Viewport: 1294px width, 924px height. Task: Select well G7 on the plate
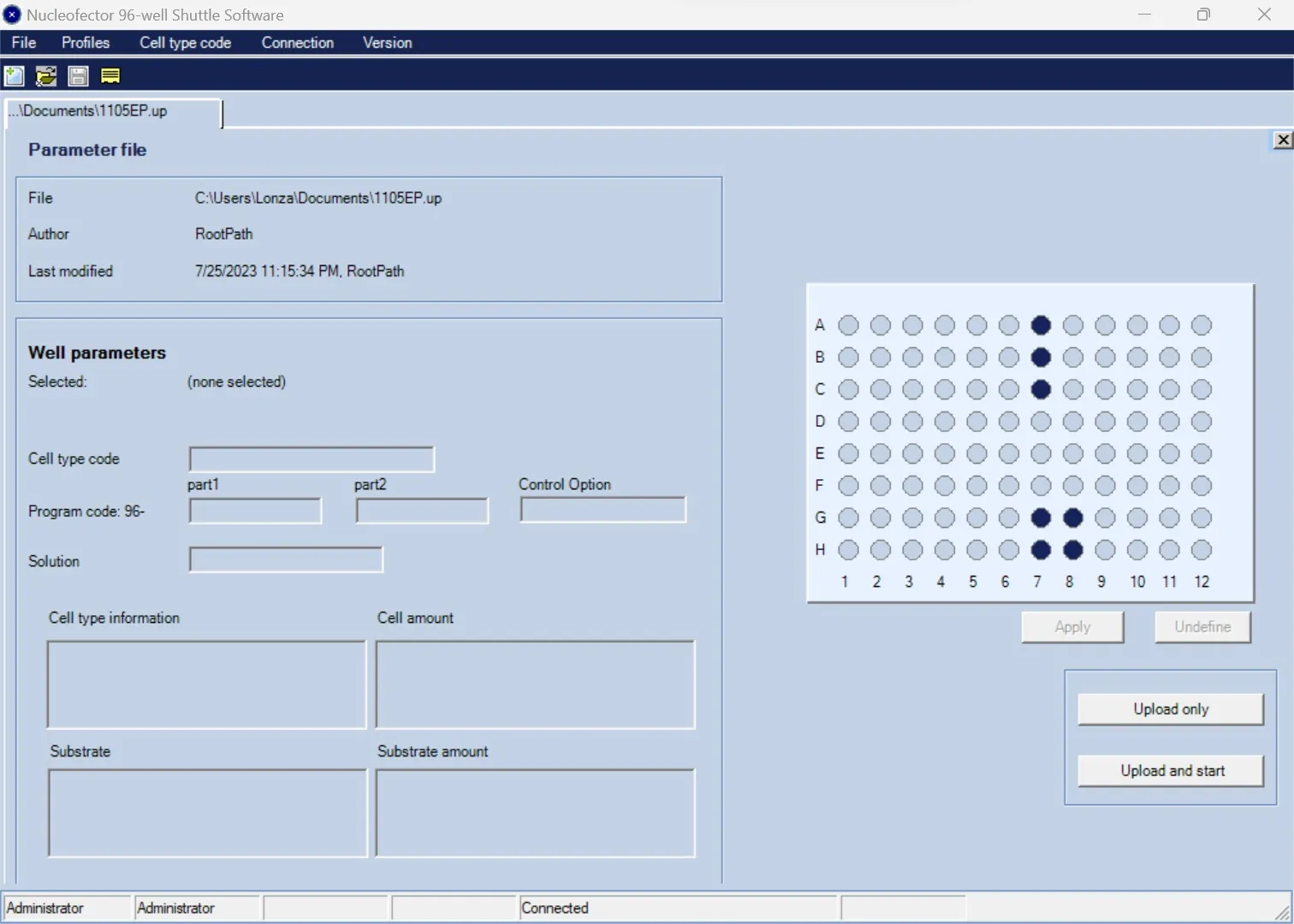1041,518
